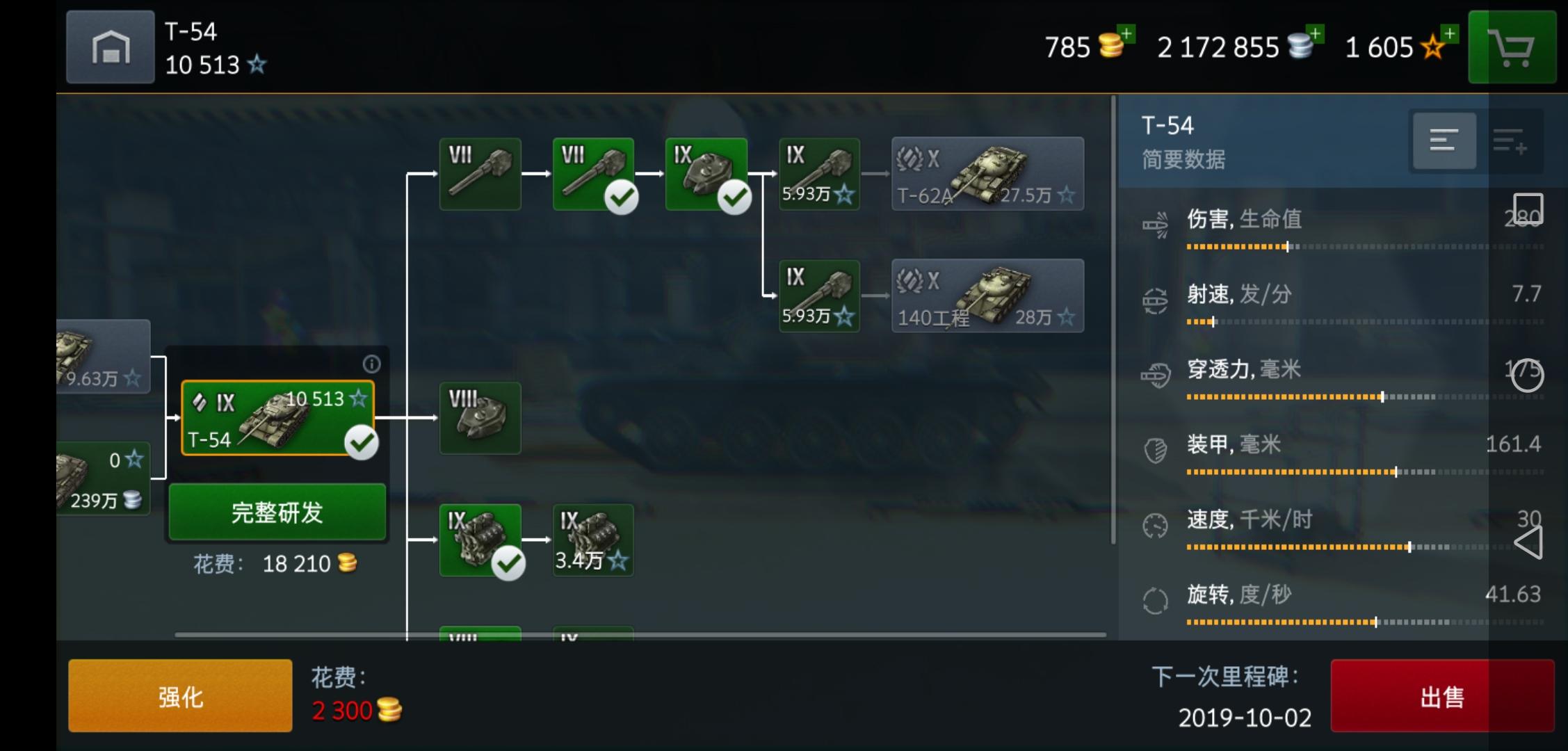Select the tier IX engine costing 3.4万
Viewport: 1568px width, 751px height.
(x=593, y=540)
